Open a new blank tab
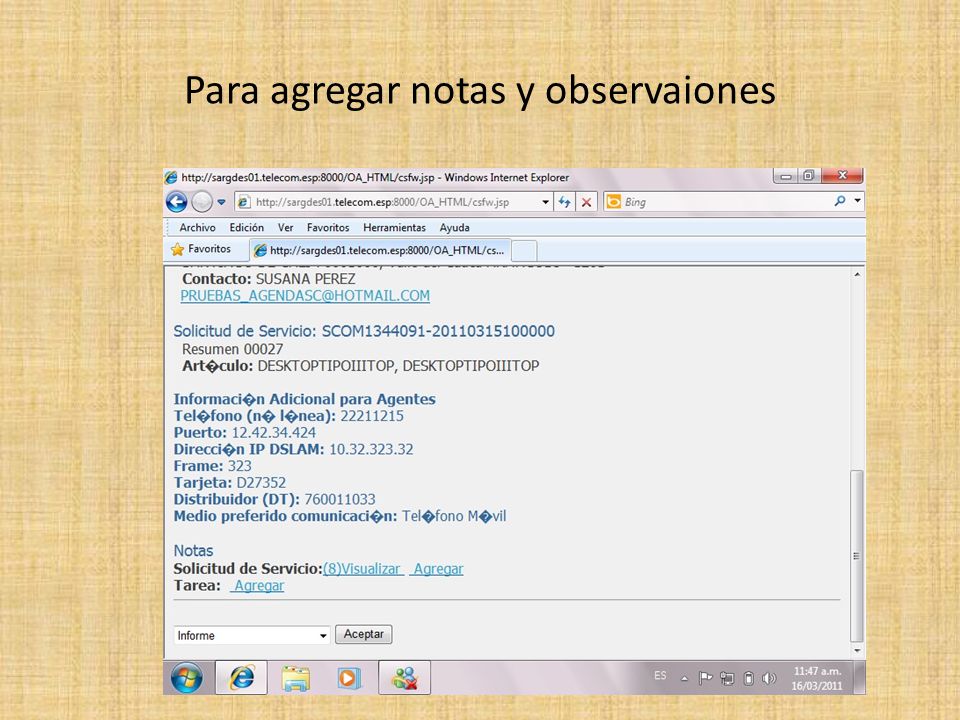 [524, 251]
